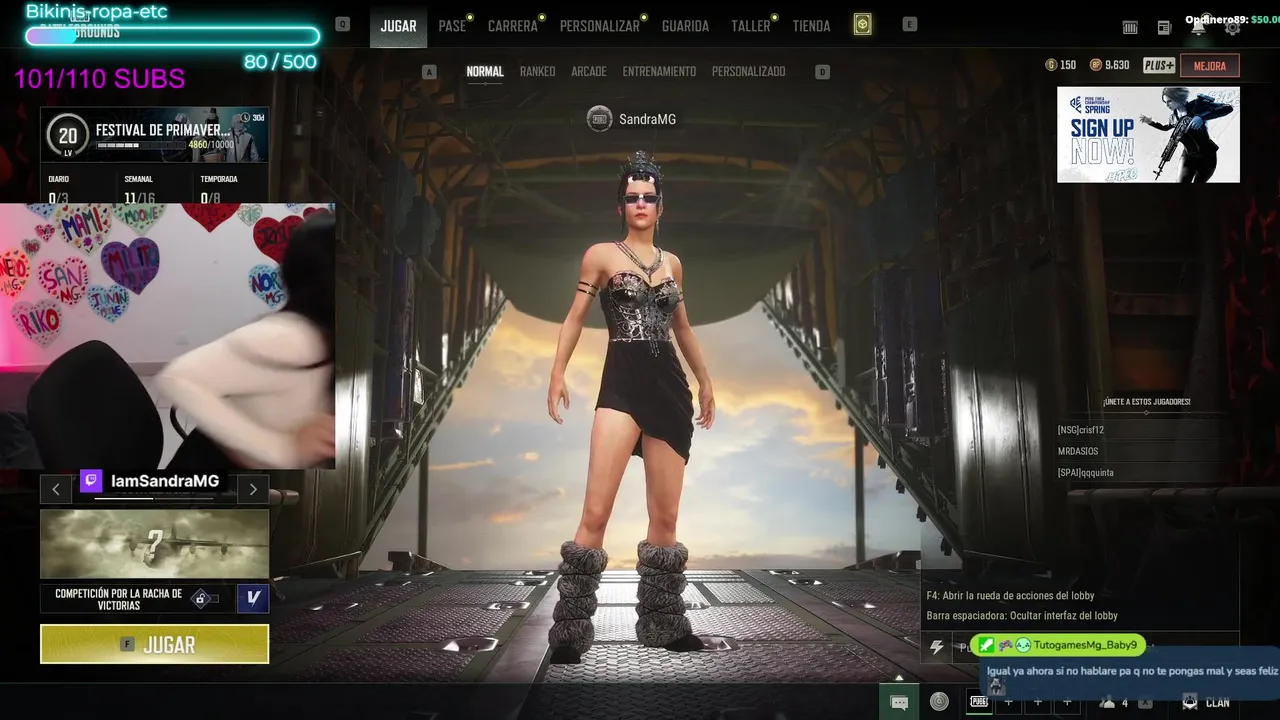The width and height of the screenshot is (1280, 720).
Task: Select the PUBG team slot icon
Action: pyautogui.click(x=979, y=702)
